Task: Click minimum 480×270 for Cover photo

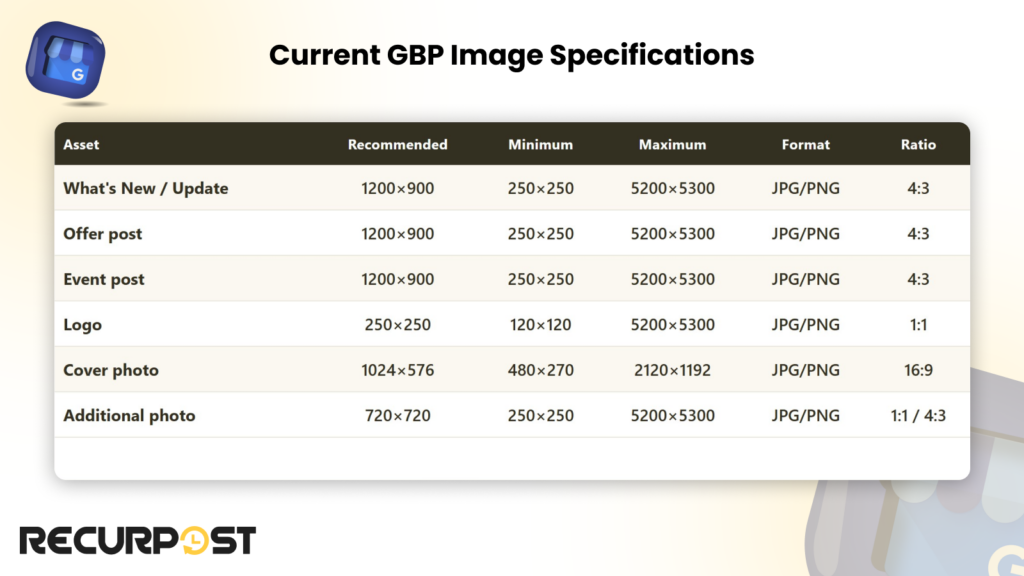Action: 540,370
